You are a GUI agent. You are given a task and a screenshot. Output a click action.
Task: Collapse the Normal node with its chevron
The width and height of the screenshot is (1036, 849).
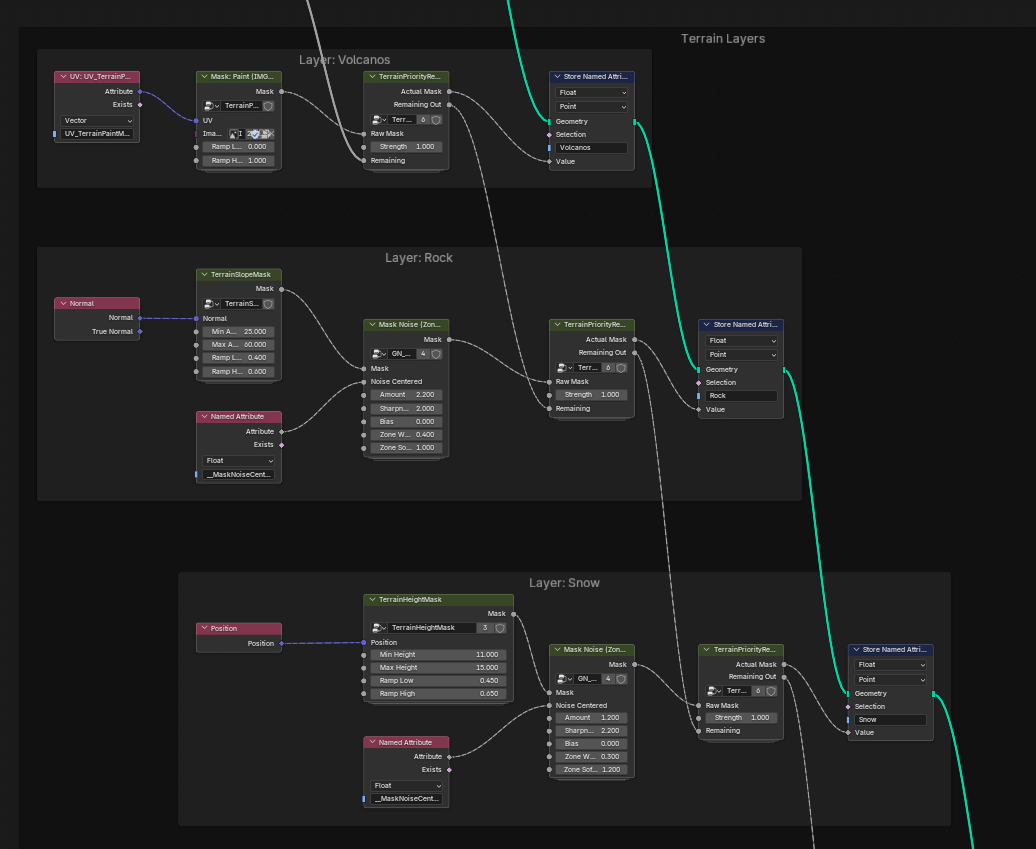(63, 303)
